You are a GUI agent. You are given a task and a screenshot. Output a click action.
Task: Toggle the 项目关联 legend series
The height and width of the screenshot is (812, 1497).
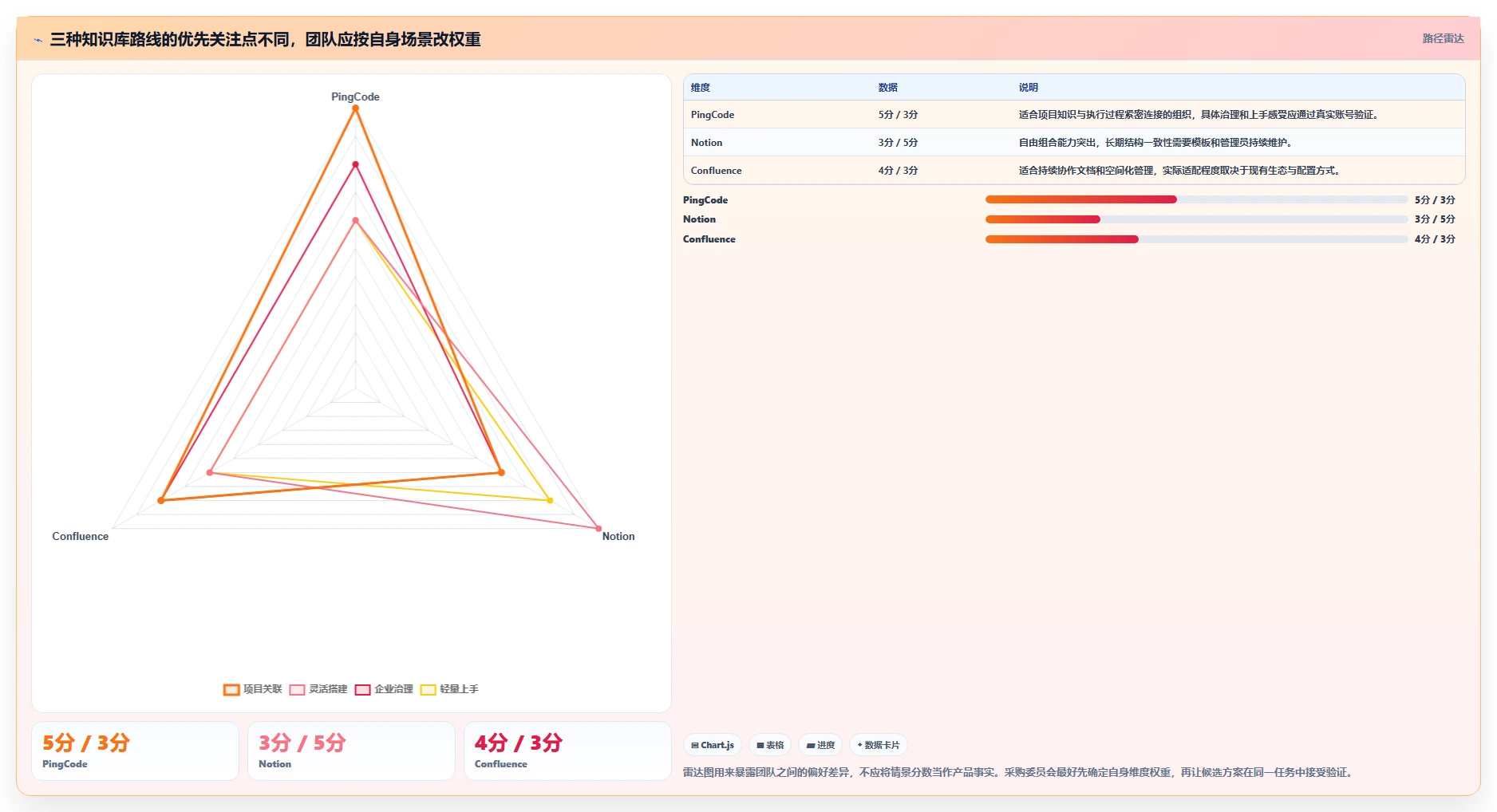pos(253,689)
